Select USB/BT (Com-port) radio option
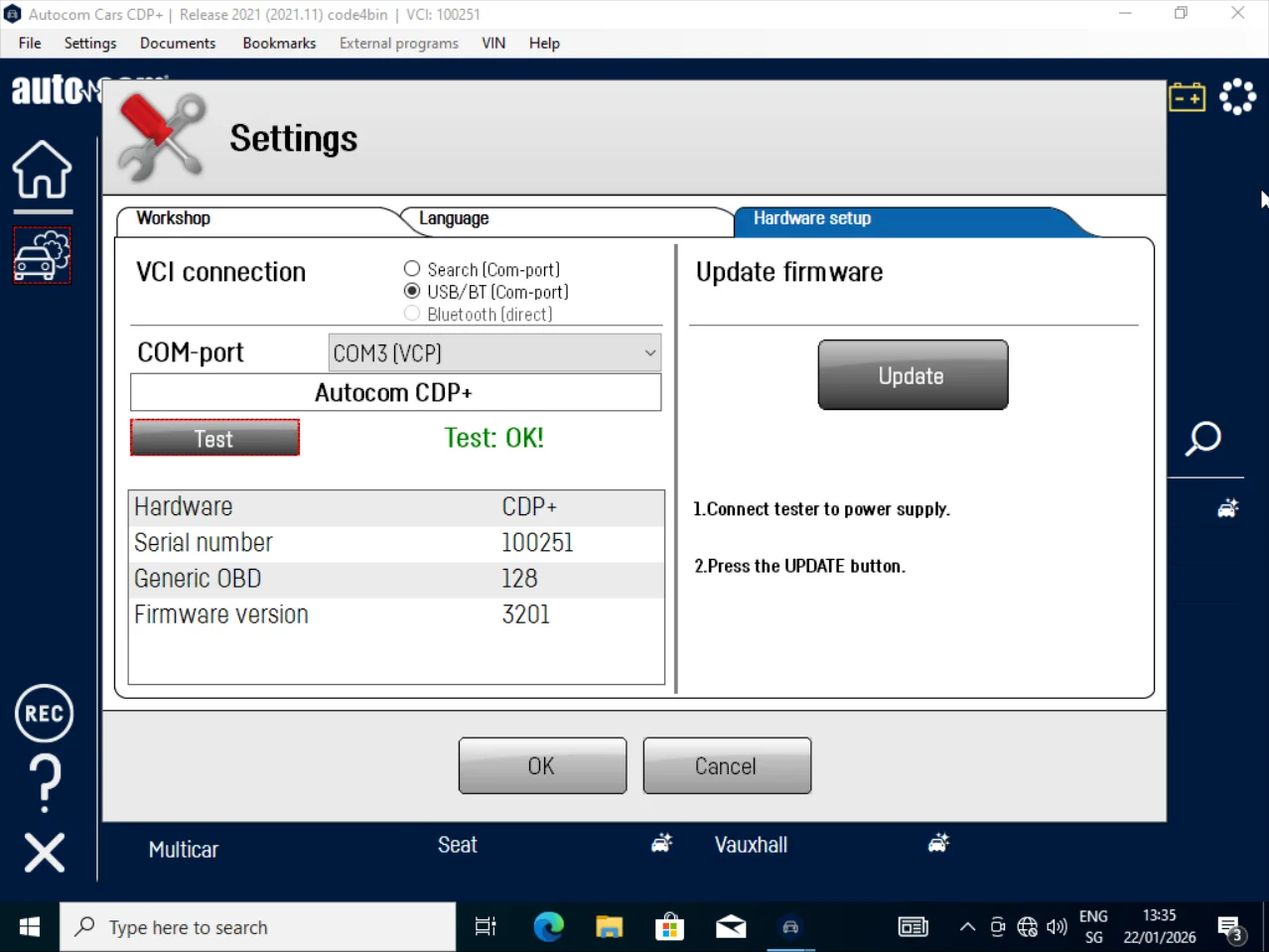 pyautogui.click(x=412, y=292)
